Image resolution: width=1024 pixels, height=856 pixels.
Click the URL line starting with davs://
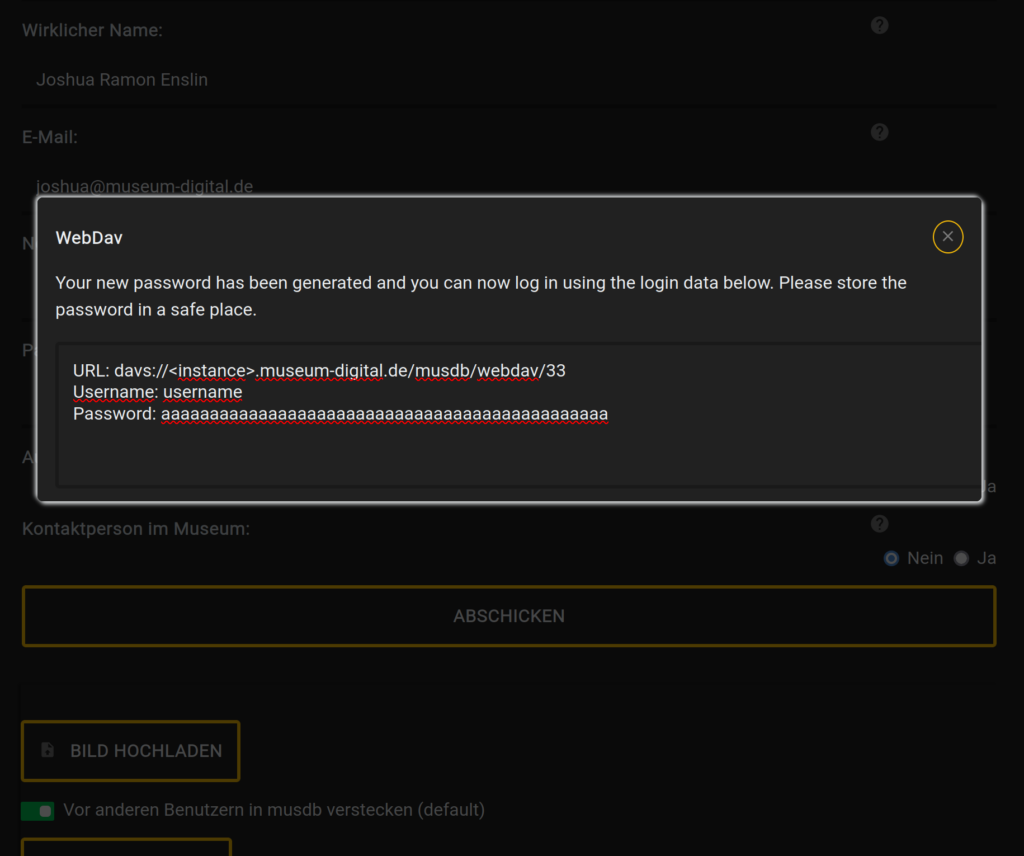click(319, 370)
